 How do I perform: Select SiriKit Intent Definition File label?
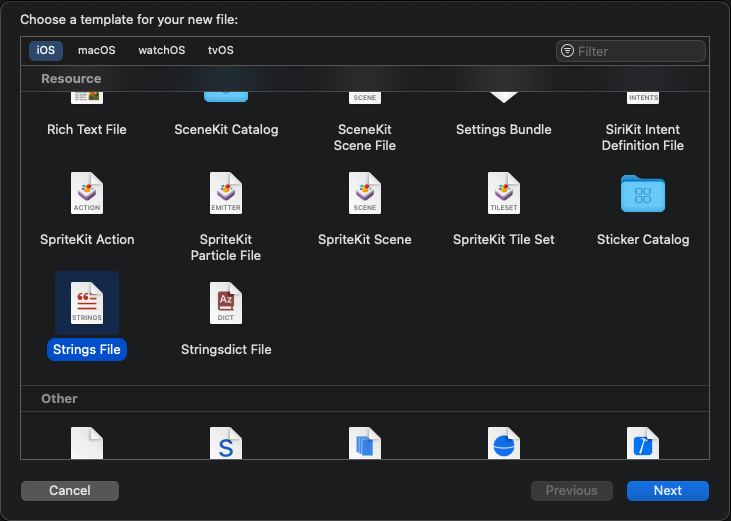643,137
